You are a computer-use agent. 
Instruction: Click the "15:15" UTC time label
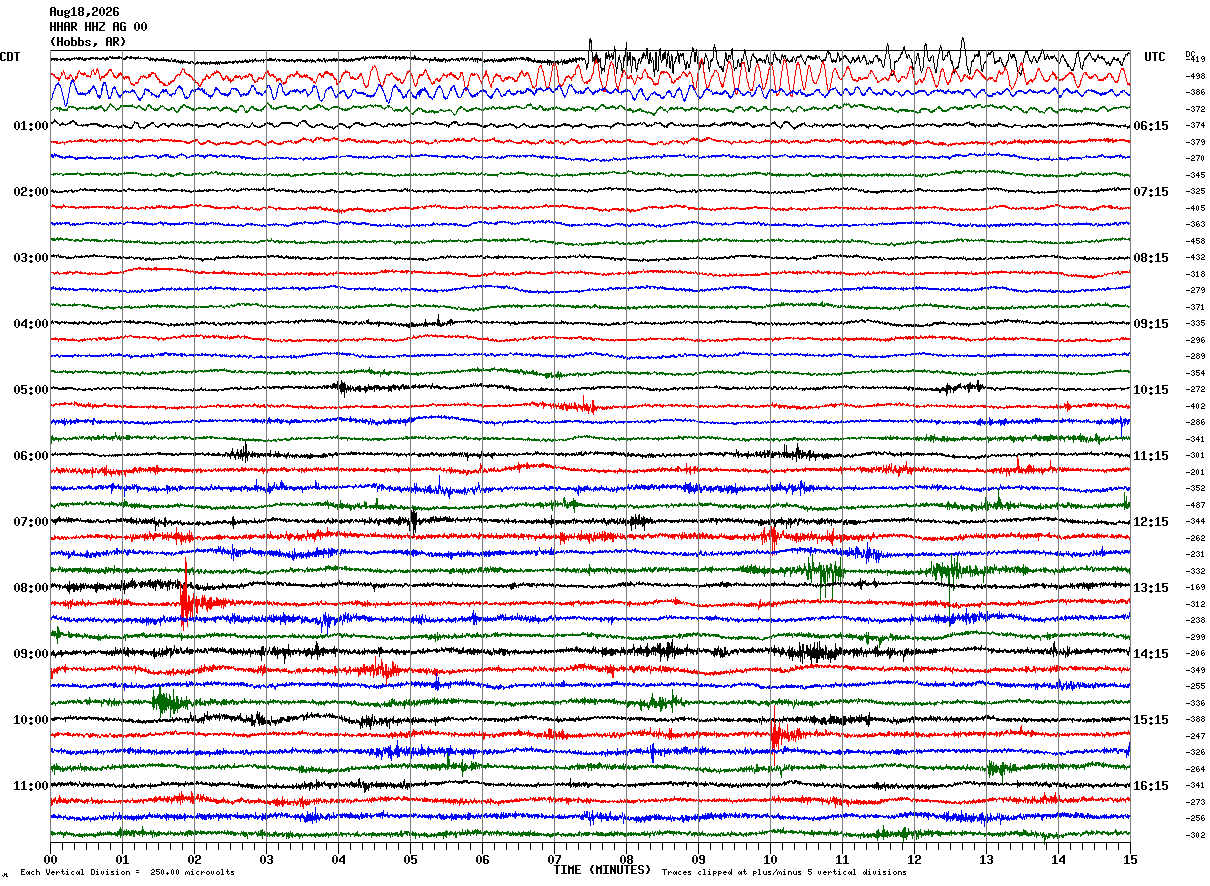pyautogui.click(x=1151, y=720)
